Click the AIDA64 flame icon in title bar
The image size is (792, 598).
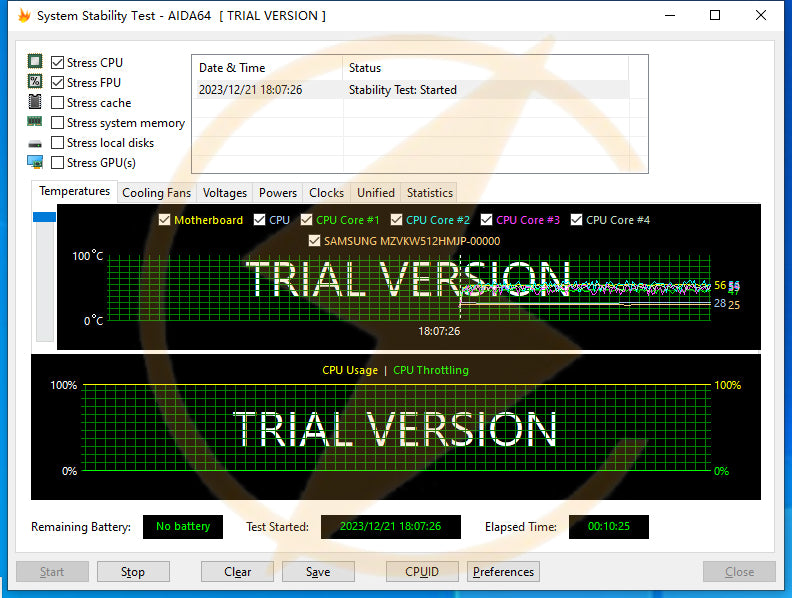click(x=24, y=16)
